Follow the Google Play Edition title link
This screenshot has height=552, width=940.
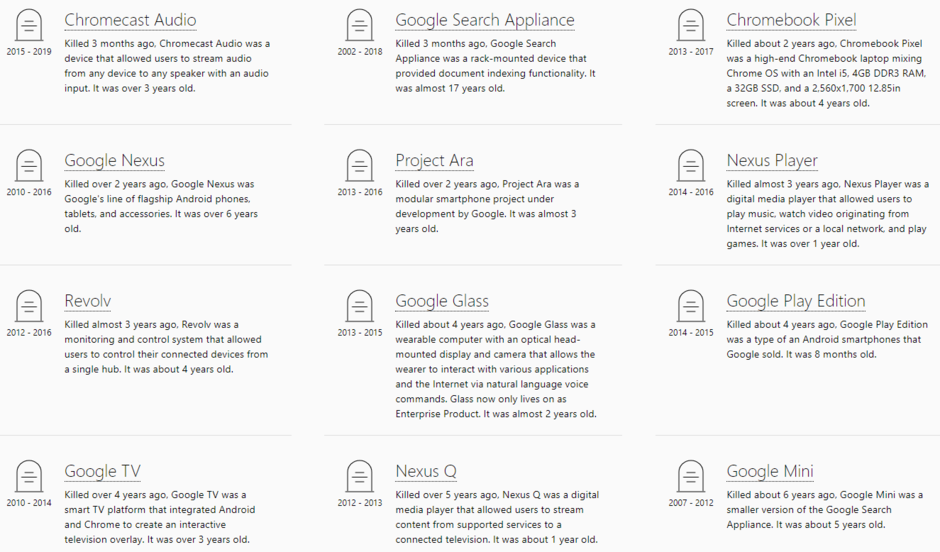[x=795, y=301]
